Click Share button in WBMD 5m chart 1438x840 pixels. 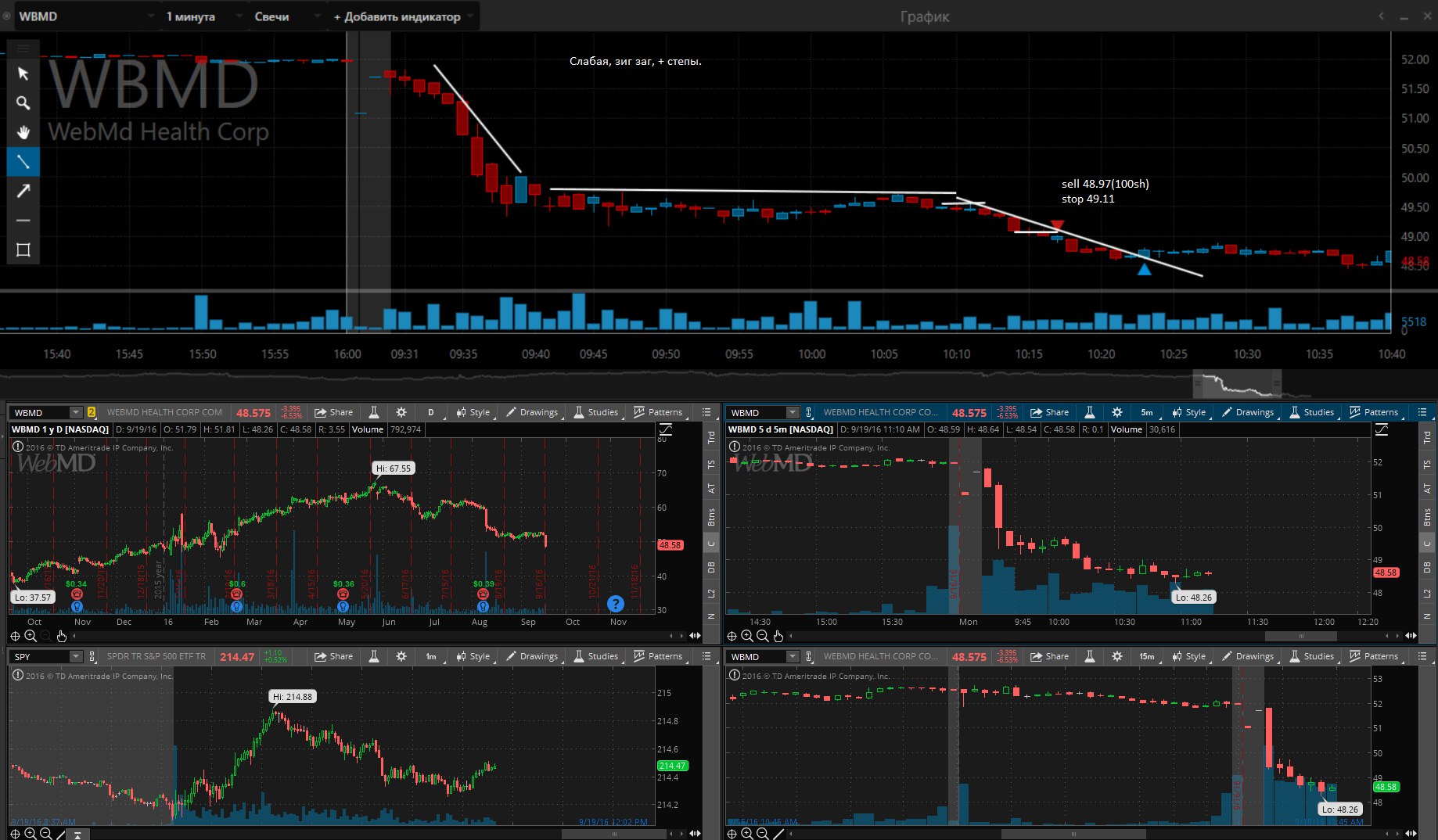click(1050, 412)
